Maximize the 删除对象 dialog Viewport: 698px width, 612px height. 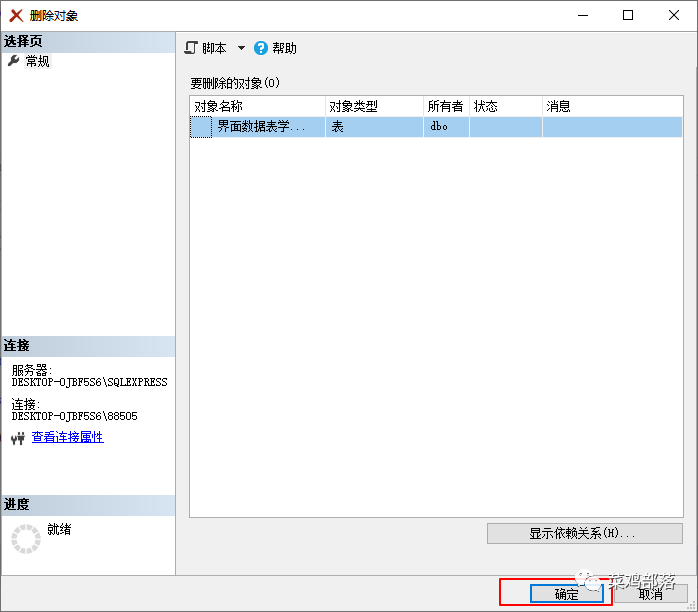coord(628,15)
